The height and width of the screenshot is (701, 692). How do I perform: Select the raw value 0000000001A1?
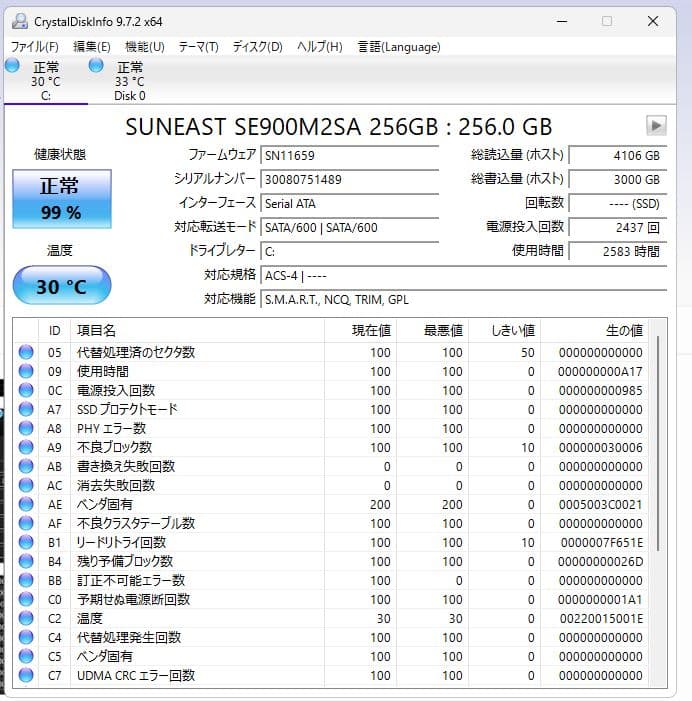tap(600, 600)
